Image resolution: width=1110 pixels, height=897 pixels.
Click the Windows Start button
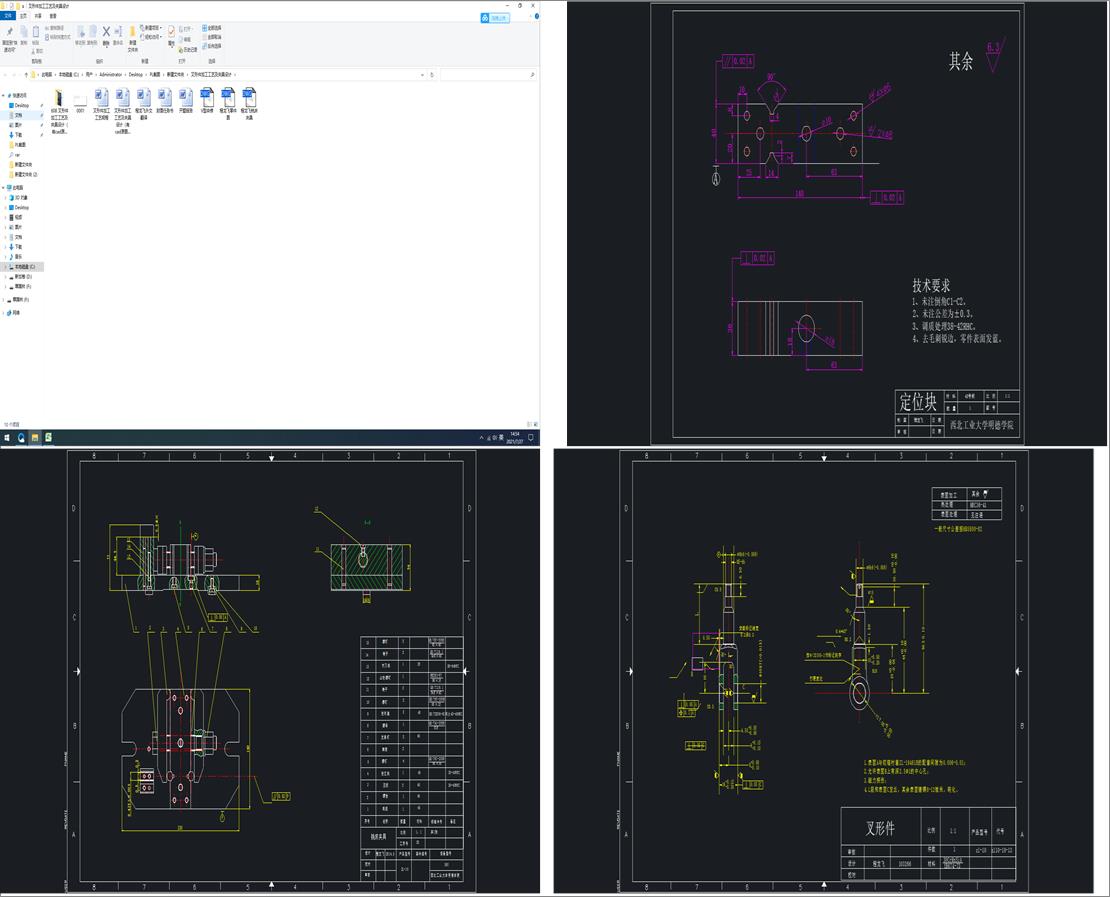click(x=6, y=437)
